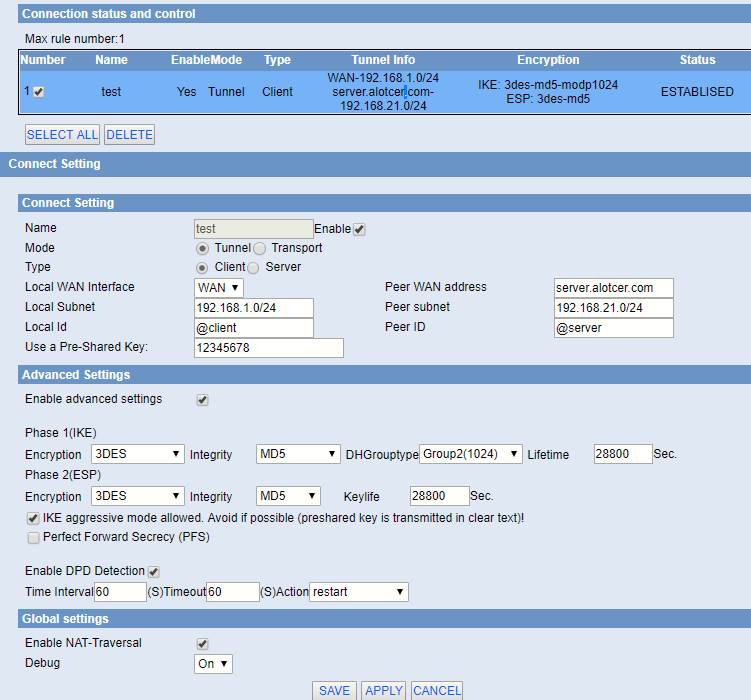Screen dimensions: 751x700
Task: Open the Local WAN Interface dropdown
Action: (x=218, y=288)
